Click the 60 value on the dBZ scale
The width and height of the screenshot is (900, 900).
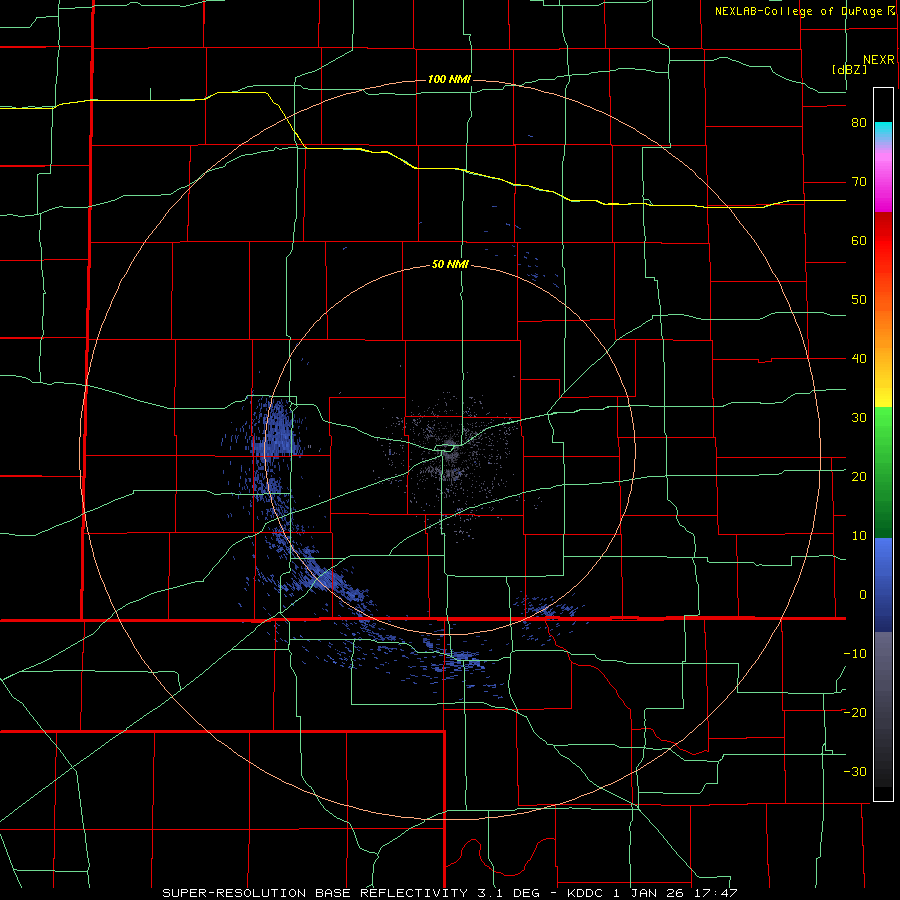point(858,241)
